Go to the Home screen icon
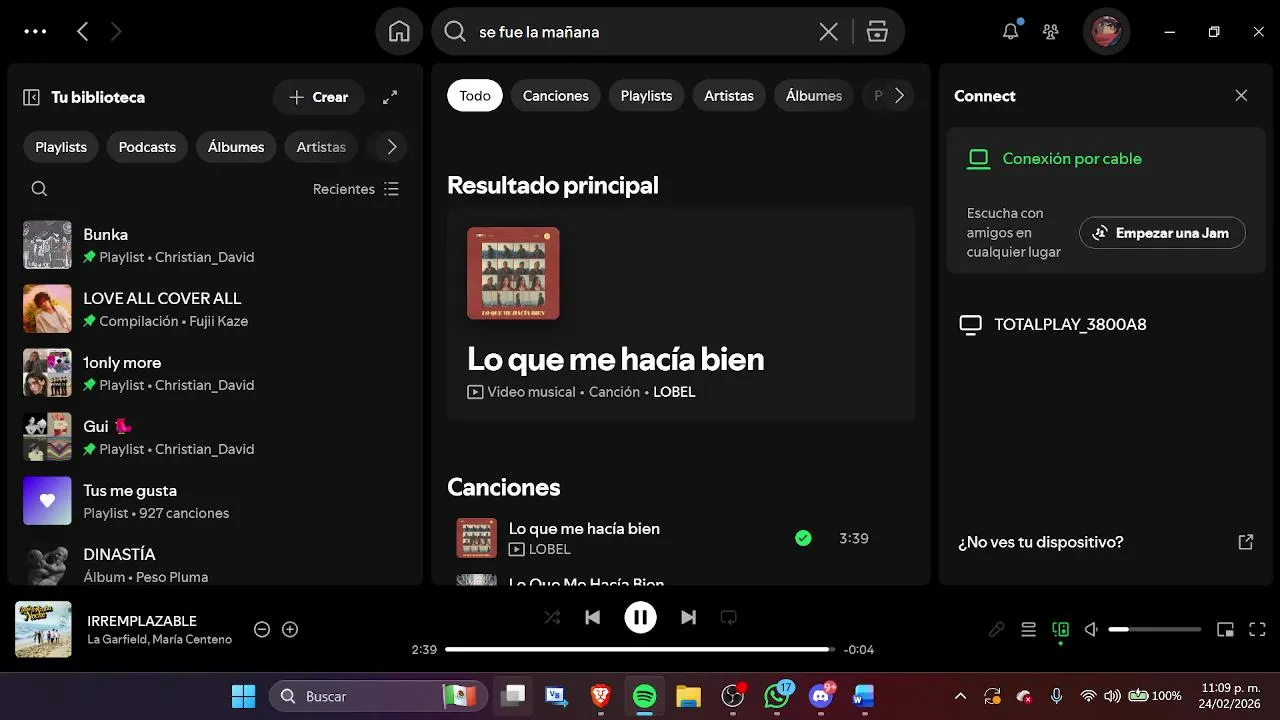The image size is (1280, 720). coord(399,32)
